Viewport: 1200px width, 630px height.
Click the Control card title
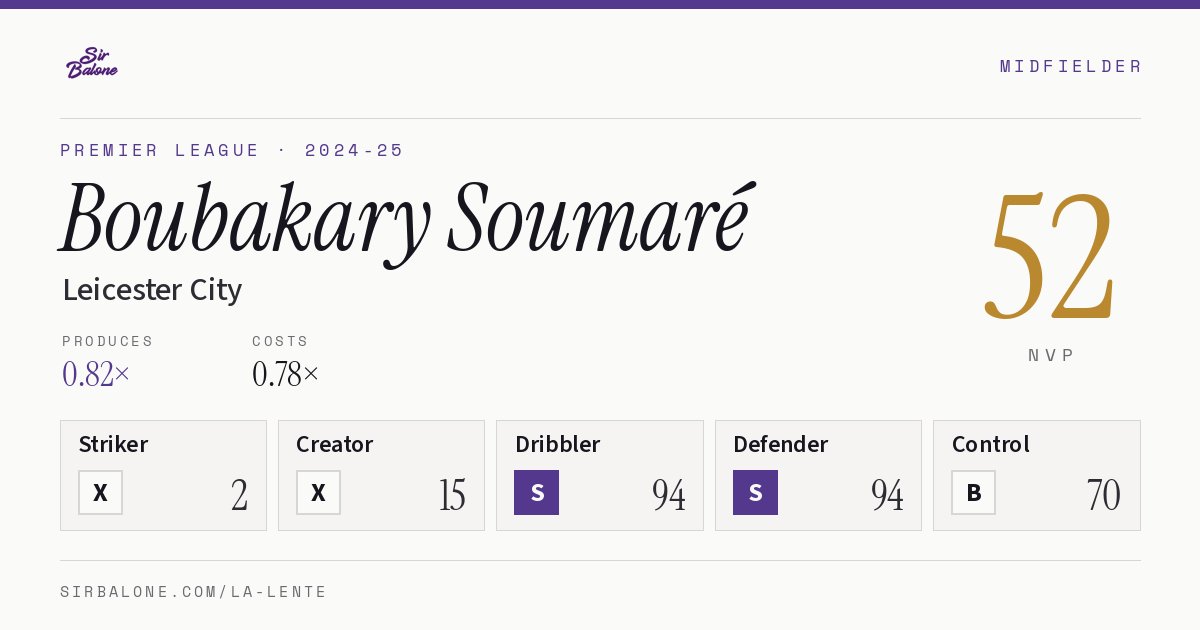pos(991,444)
